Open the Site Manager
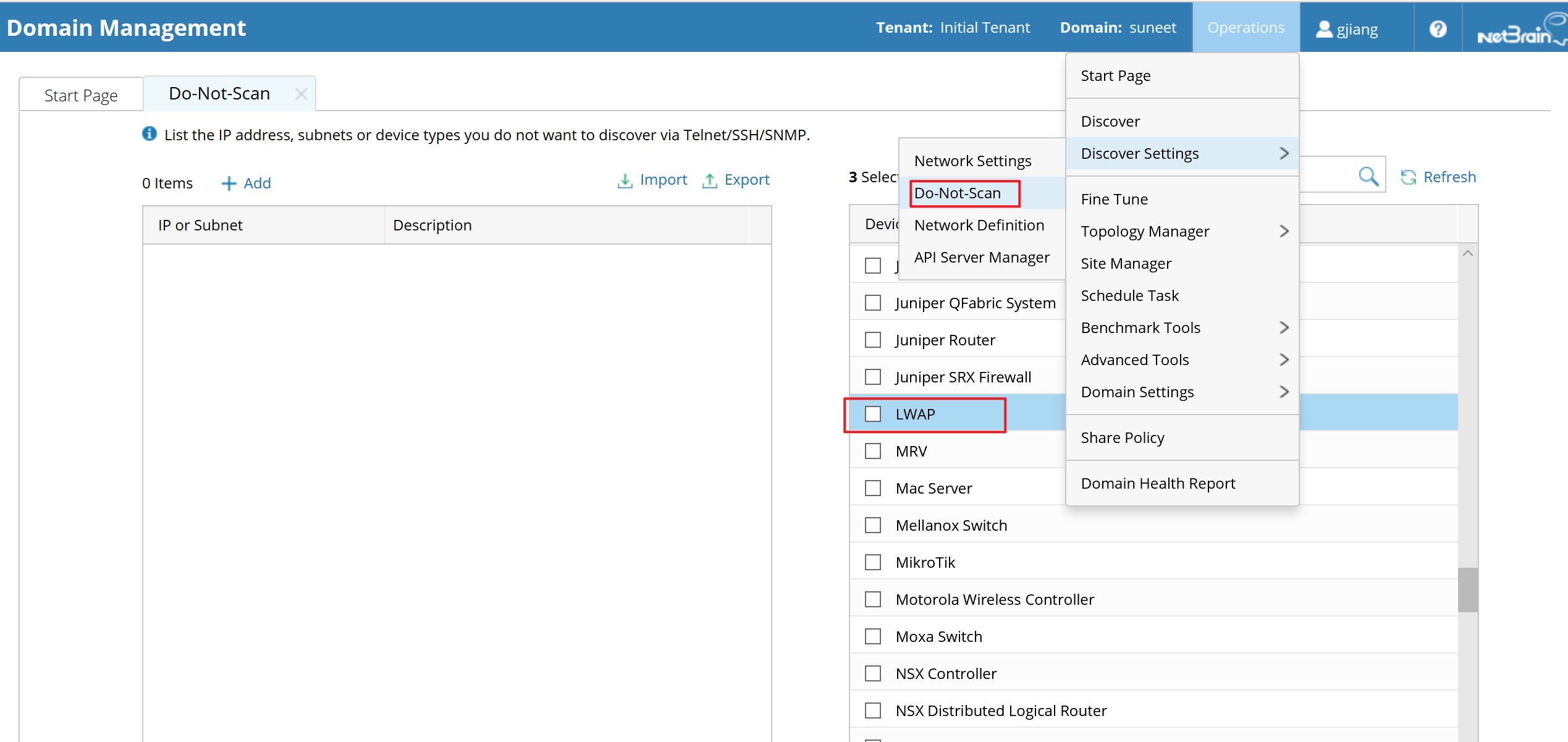Screen dimensions: 1568x742 point(1126,263)
